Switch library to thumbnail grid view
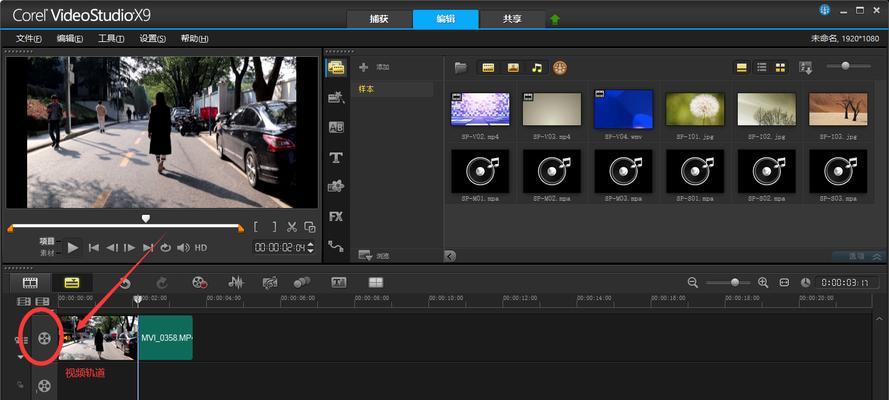Viewport: 889px width, 400px height. [x=781, y=67]
